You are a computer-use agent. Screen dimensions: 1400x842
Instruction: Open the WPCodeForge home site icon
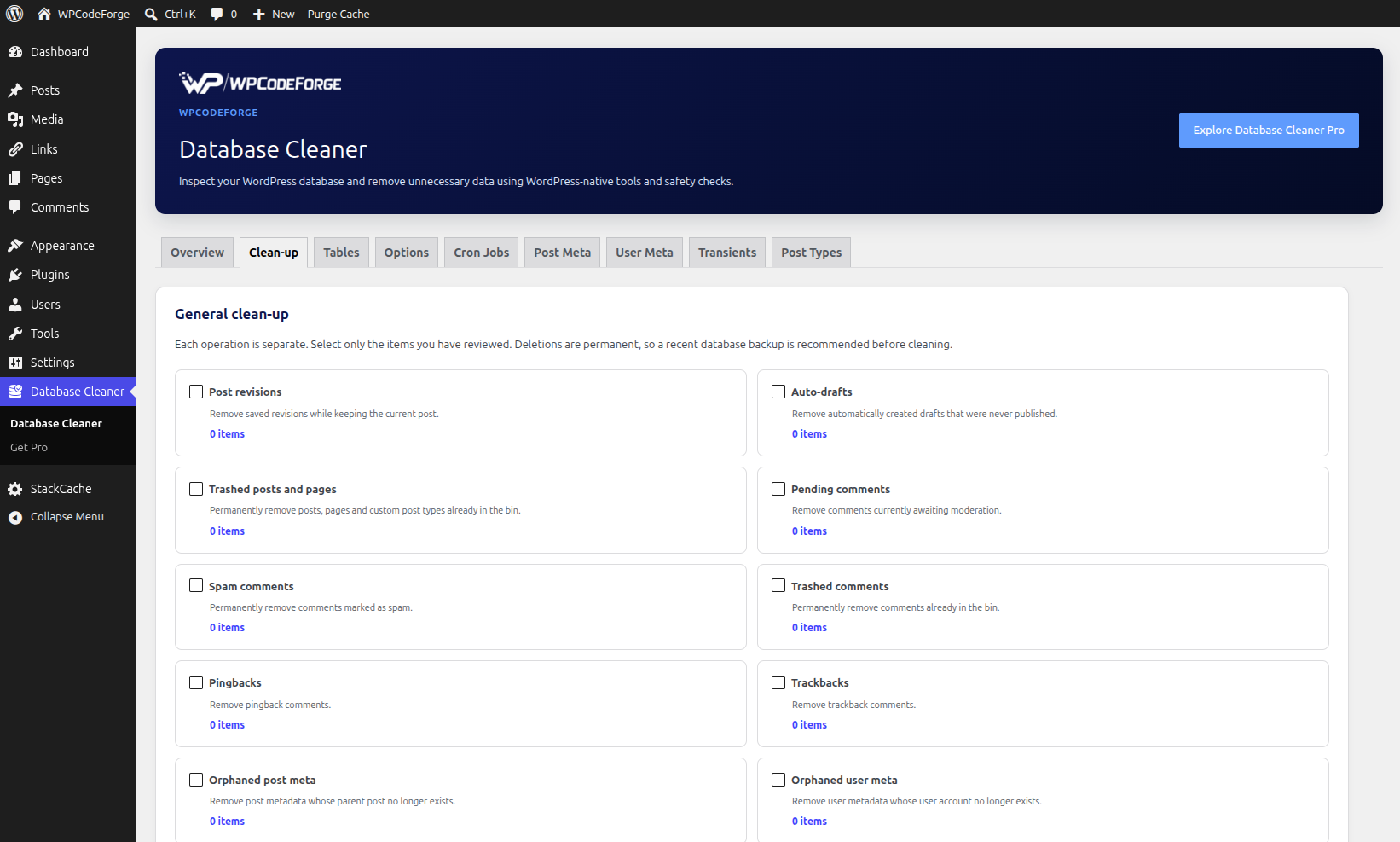click(x=44, y=14)
